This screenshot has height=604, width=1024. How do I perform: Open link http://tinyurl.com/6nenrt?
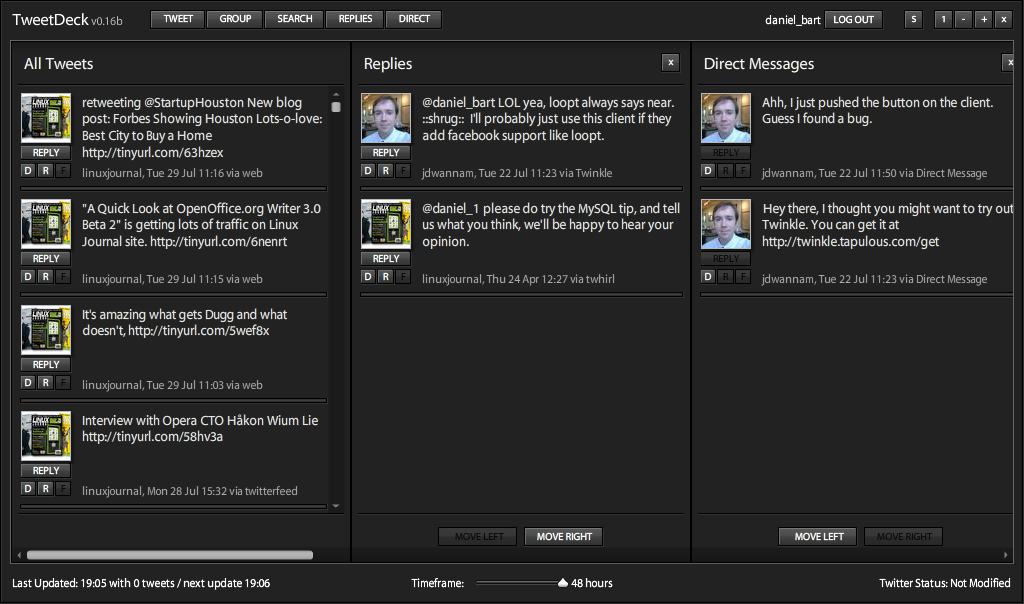pyautogui.click(x=218, y=242)
